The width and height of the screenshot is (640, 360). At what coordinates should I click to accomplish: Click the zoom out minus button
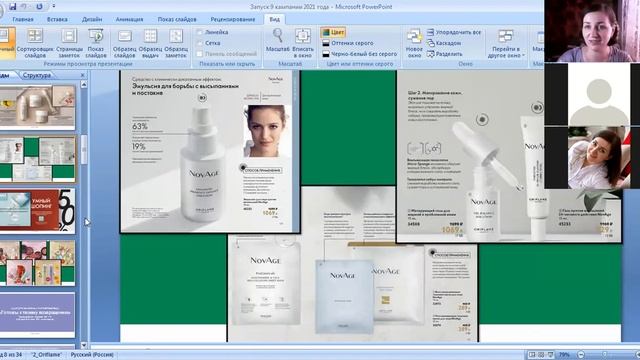tap(581, 355)
